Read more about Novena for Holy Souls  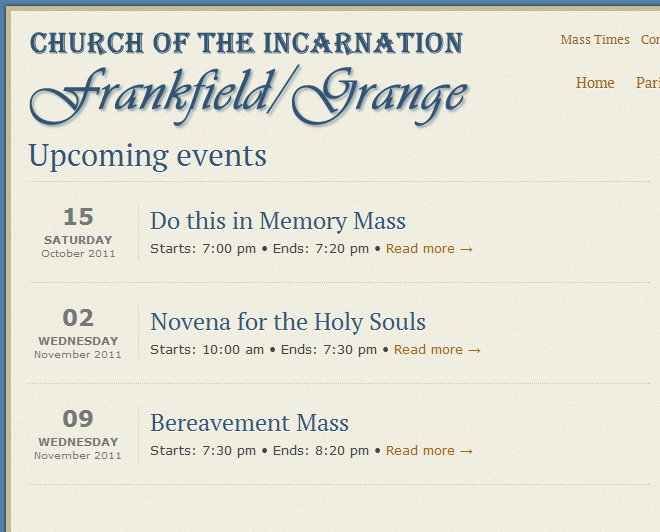(x=437, y=350)
